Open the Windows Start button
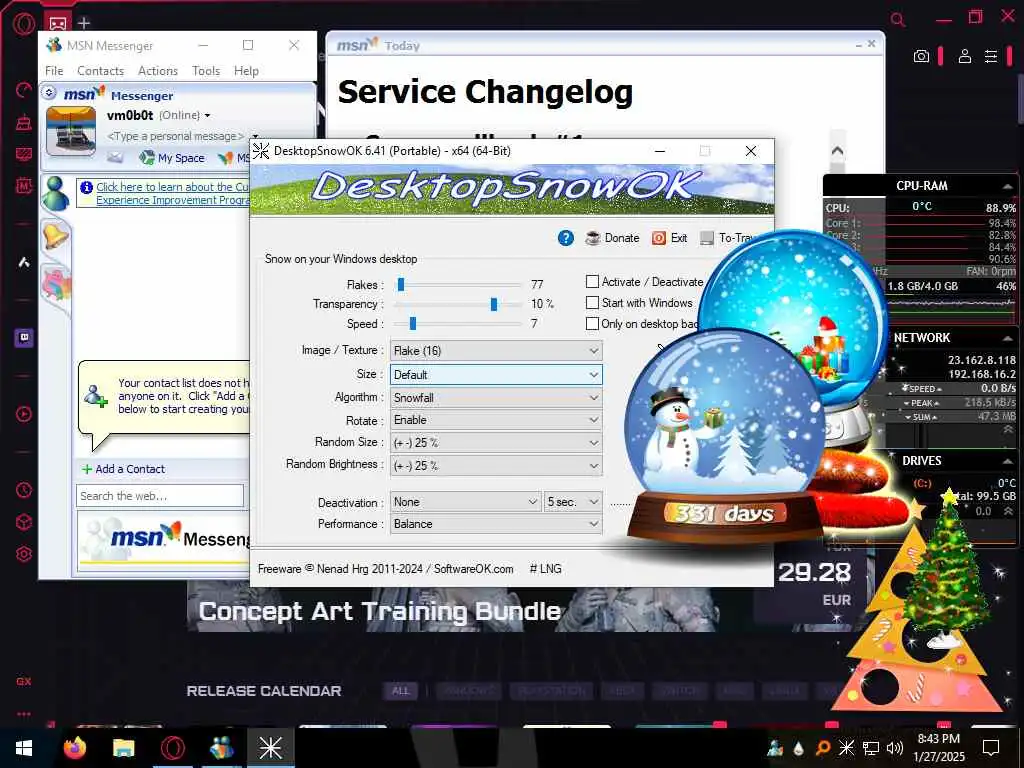The image size is (1024, 768). (24, 748)
